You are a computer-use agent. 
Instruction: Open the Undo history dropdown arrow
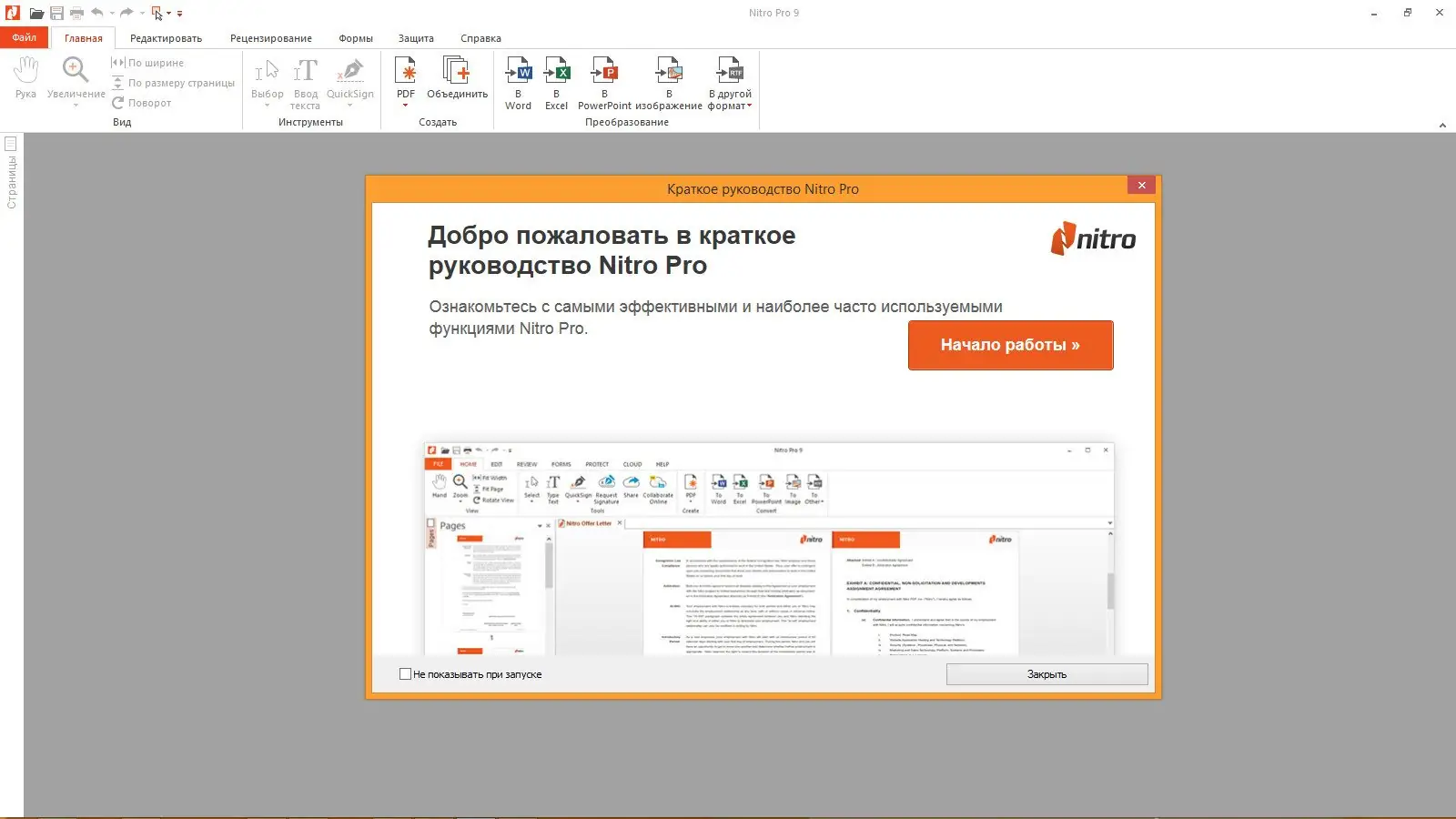click(112, 14)
